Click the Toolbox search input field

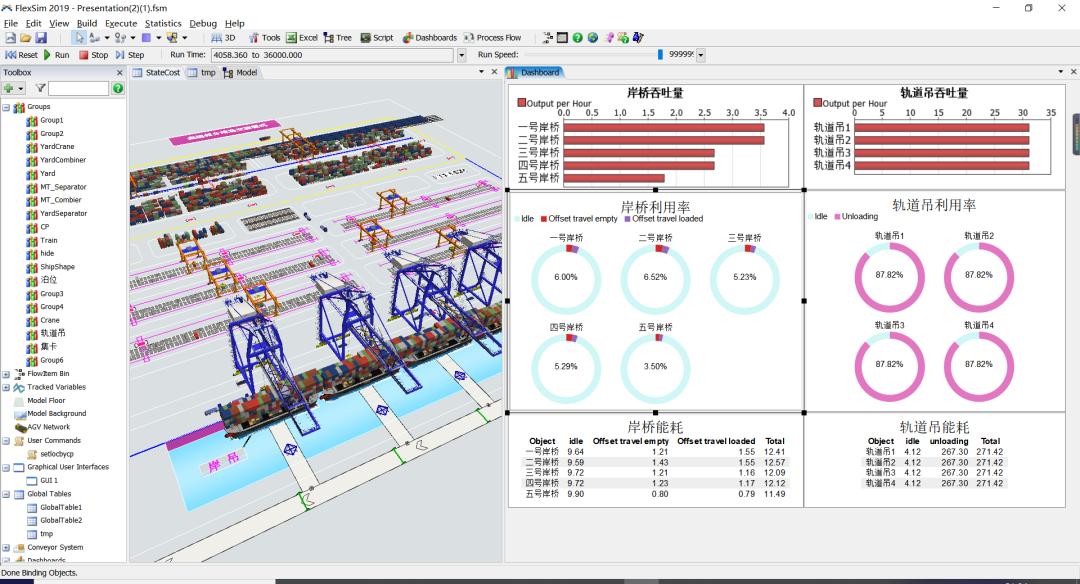coord(79,89)
